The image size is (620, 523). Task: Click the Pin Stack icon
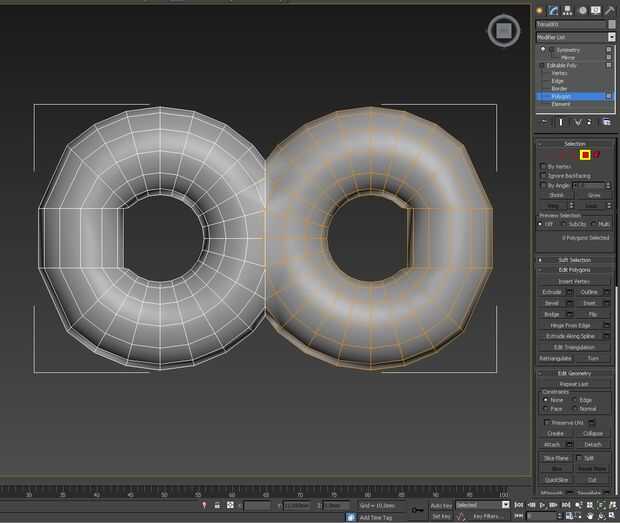(545, 121)
